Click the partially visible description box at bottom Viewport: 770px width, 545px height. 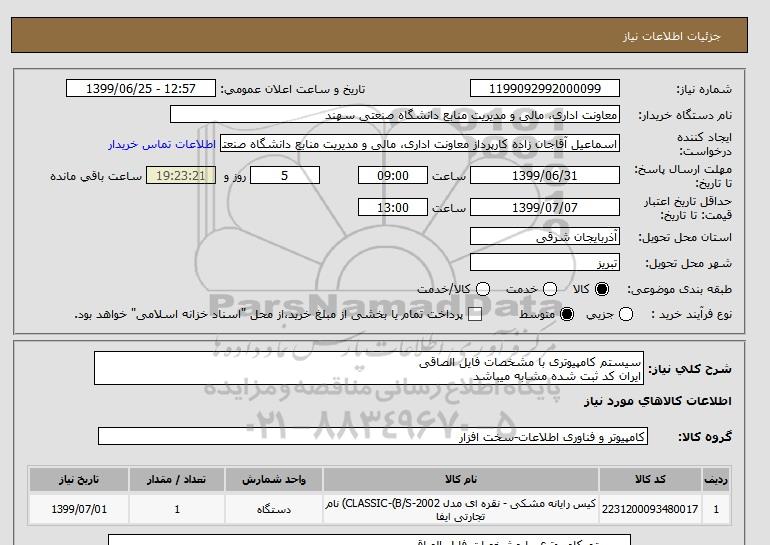(369, 540)
